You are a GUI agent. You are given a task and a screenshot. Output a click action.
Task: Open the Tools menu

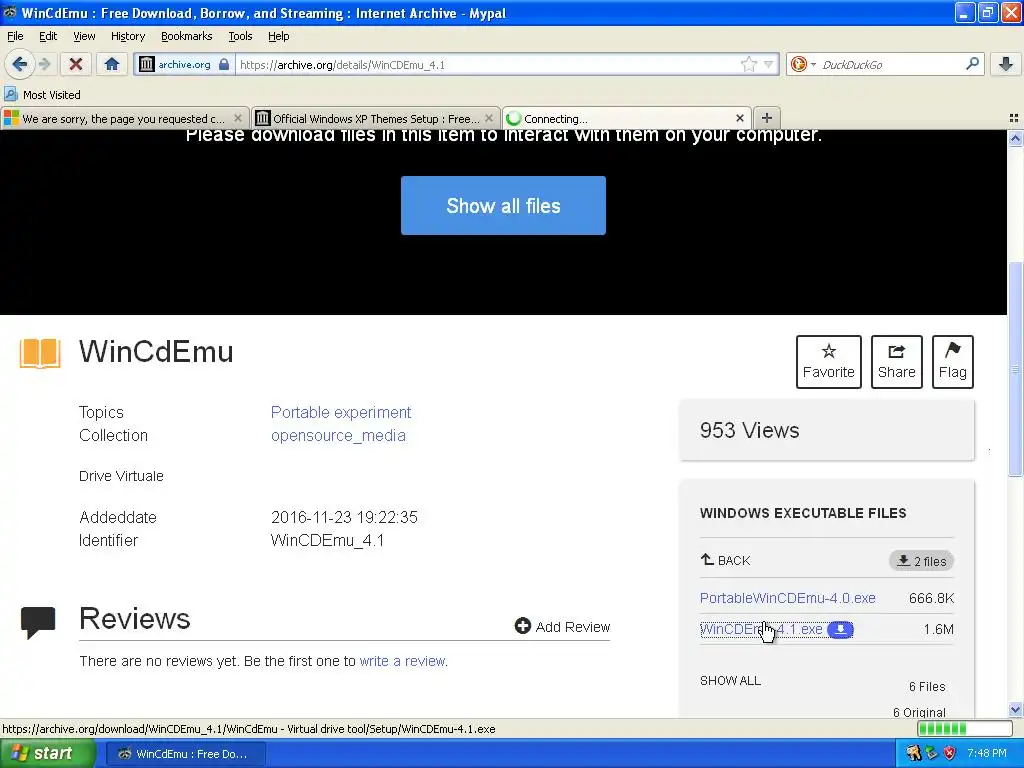[240, 36]
